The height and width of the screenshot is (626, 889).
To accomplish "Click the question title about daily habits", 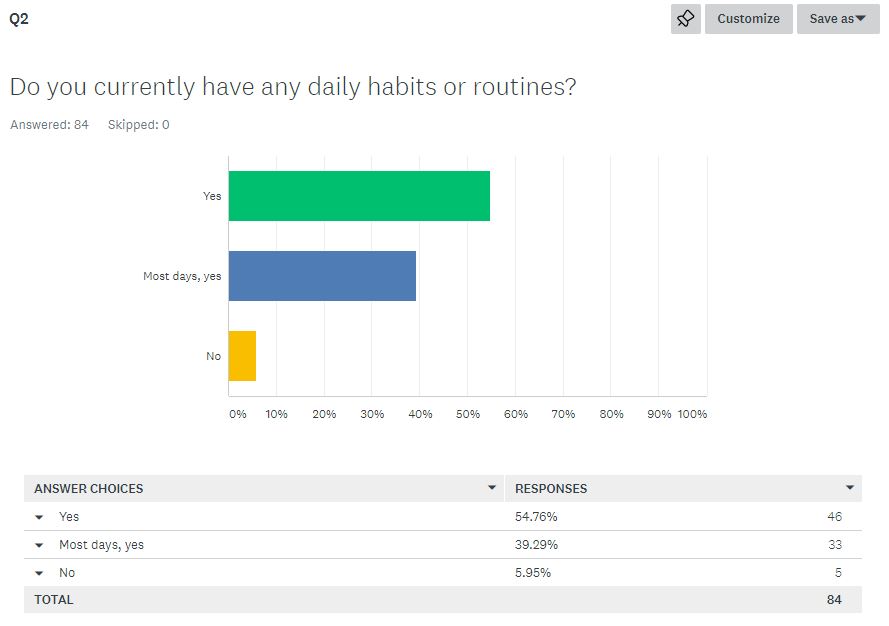I will coord(293,87).
